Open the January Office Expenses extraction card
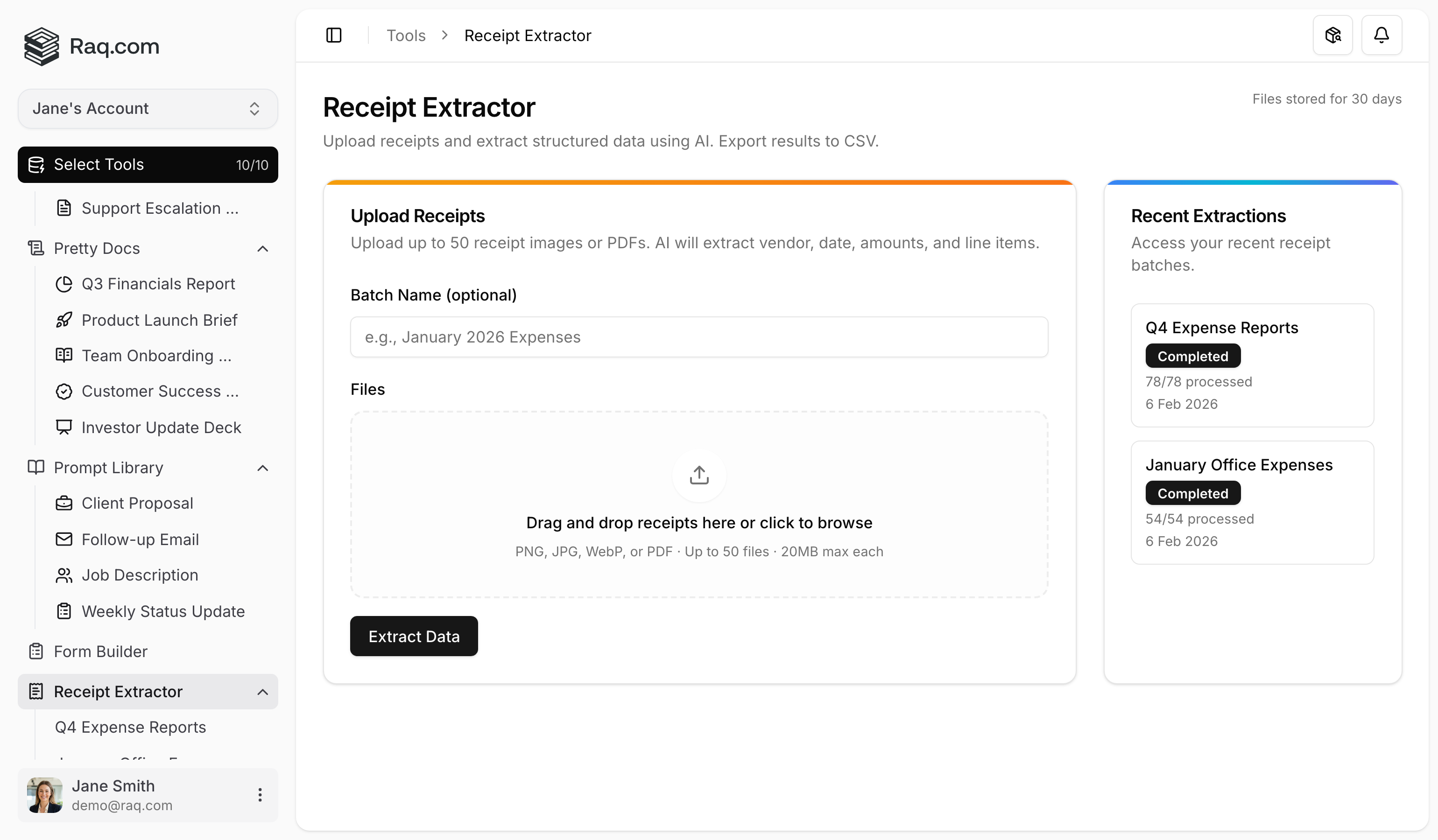 pyautogui.click(x=1252, y=503)
